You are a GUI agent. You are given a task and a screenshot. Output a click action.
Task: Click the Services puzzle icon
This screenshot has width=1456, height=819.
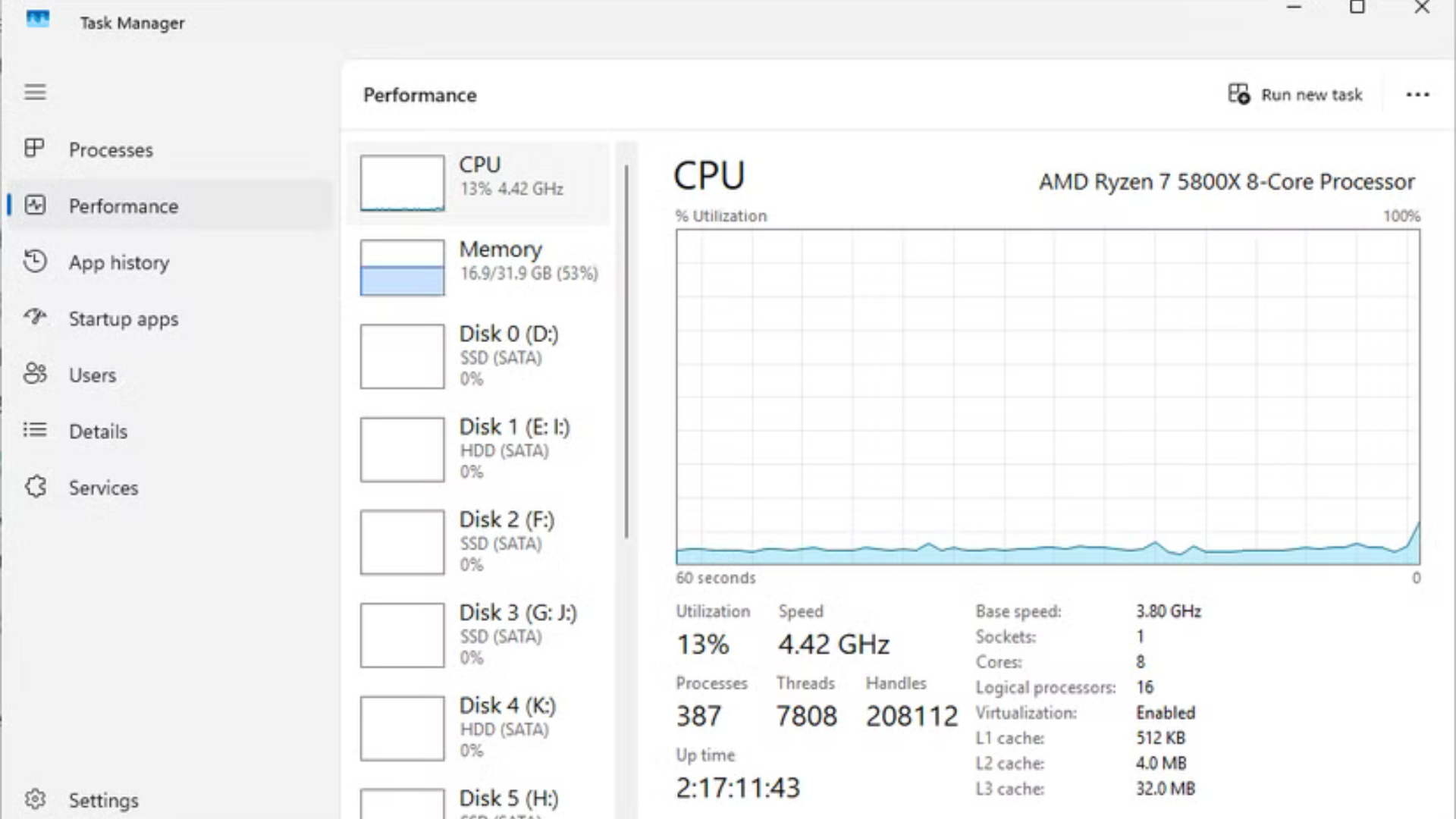point(35,487)
